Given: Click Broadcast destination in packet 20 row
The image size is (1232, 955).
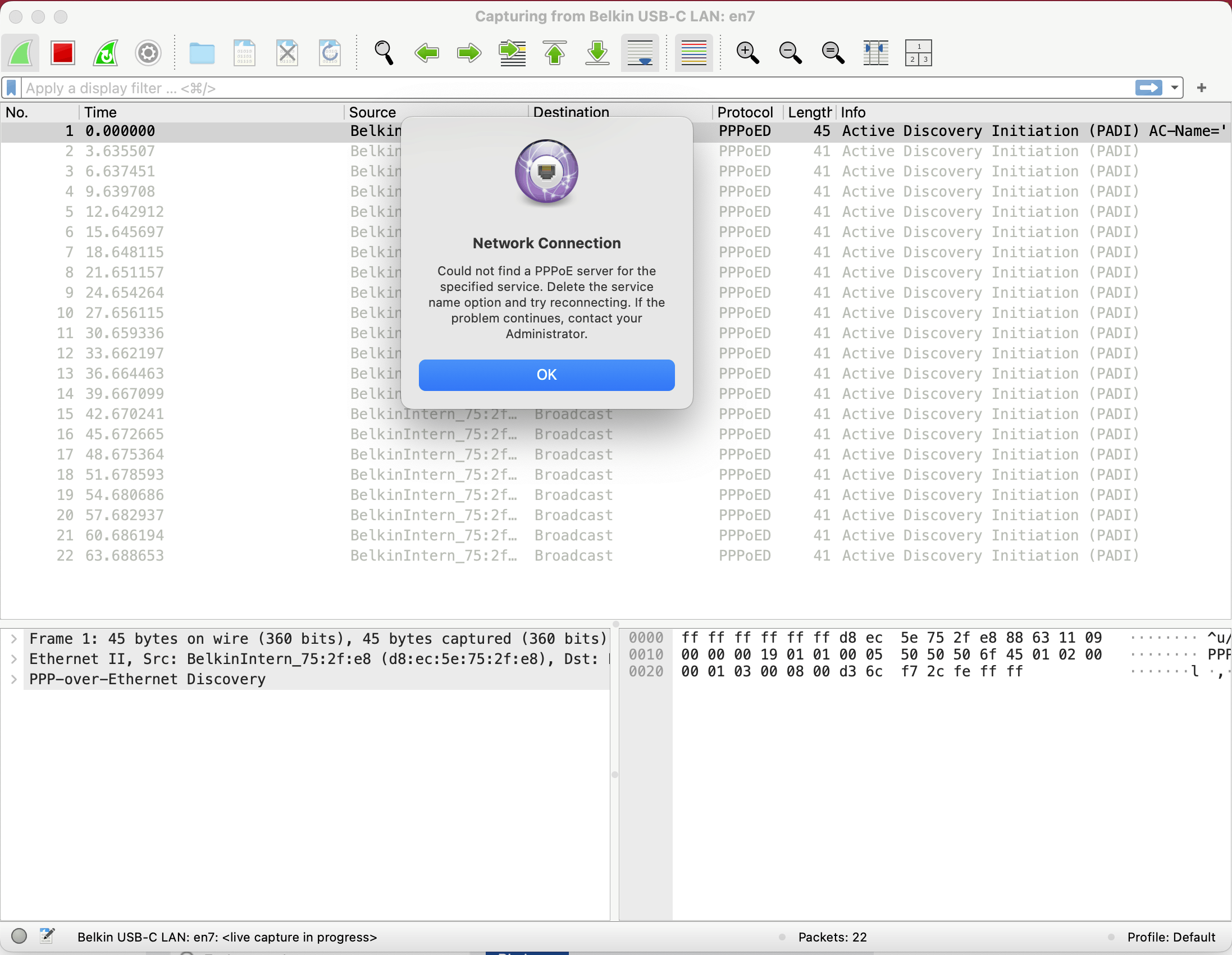Looking at the screenshot, I should 574,515.
